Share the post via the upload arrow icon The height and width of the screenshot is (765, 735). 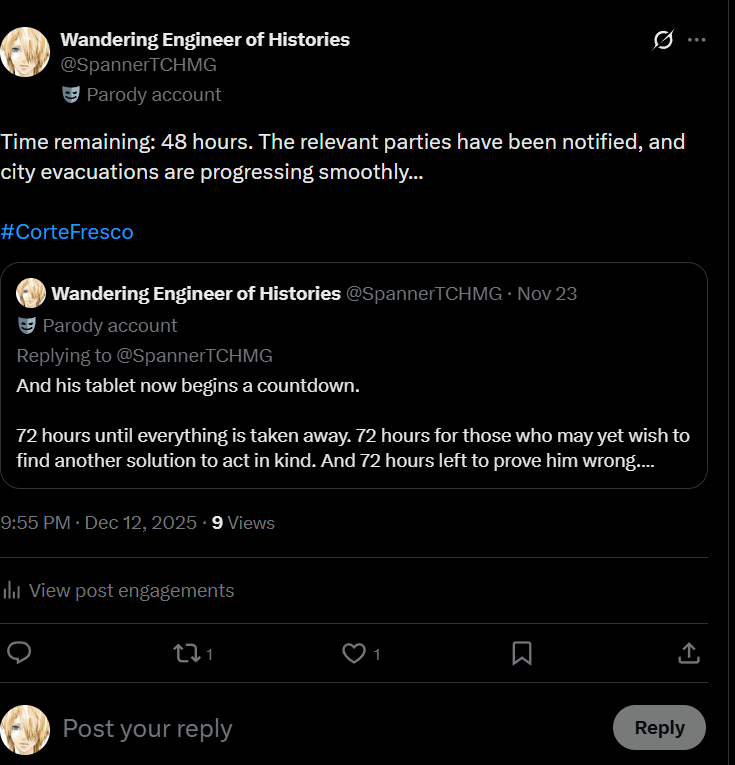688,653
